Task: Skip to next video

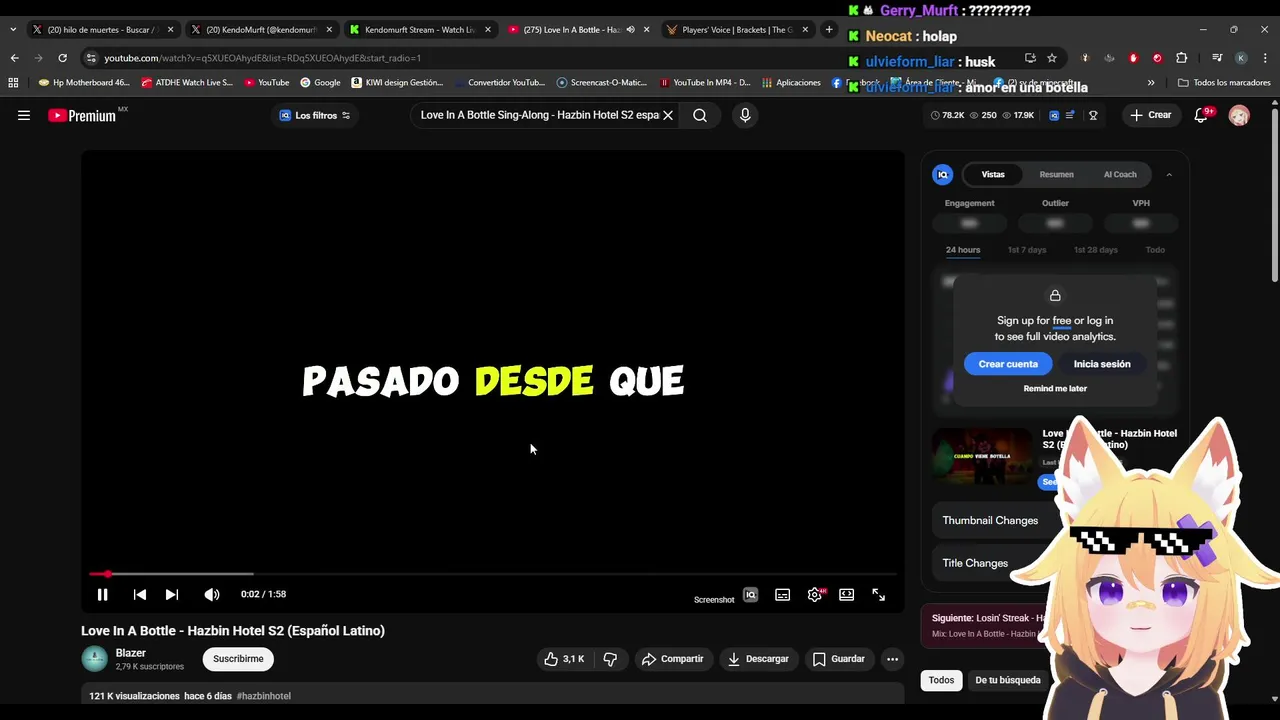Action: point(172,594)
